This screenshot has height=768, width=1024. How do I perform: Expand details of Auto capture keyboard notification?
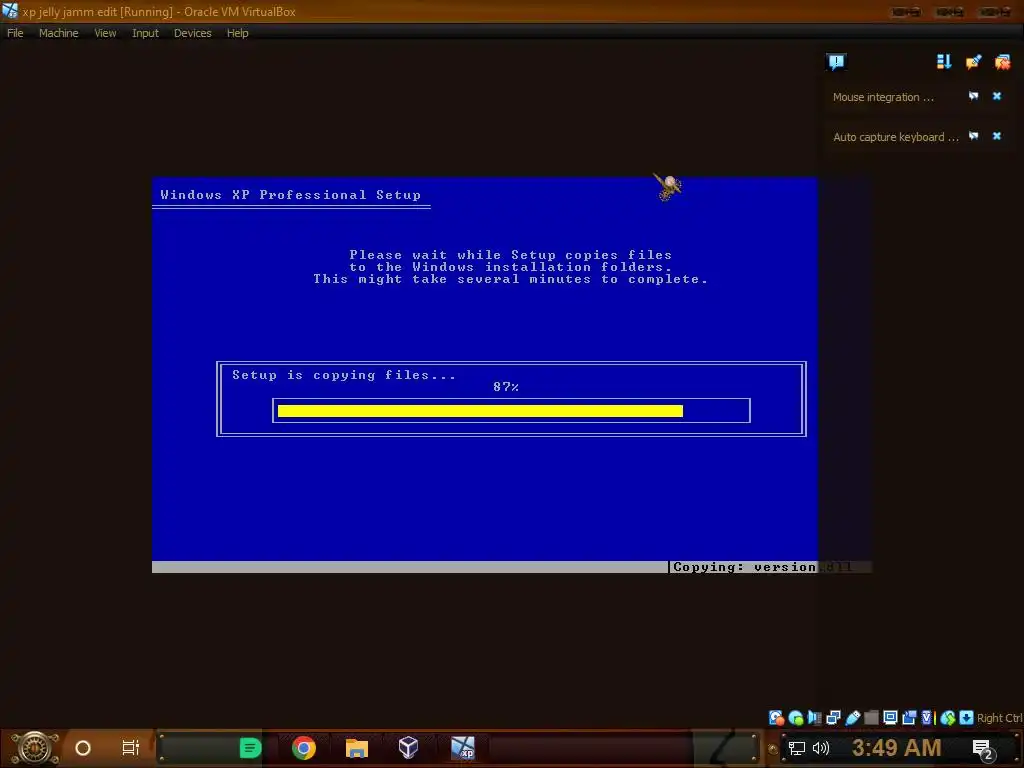pyautogui.click(x=973, y=136)
